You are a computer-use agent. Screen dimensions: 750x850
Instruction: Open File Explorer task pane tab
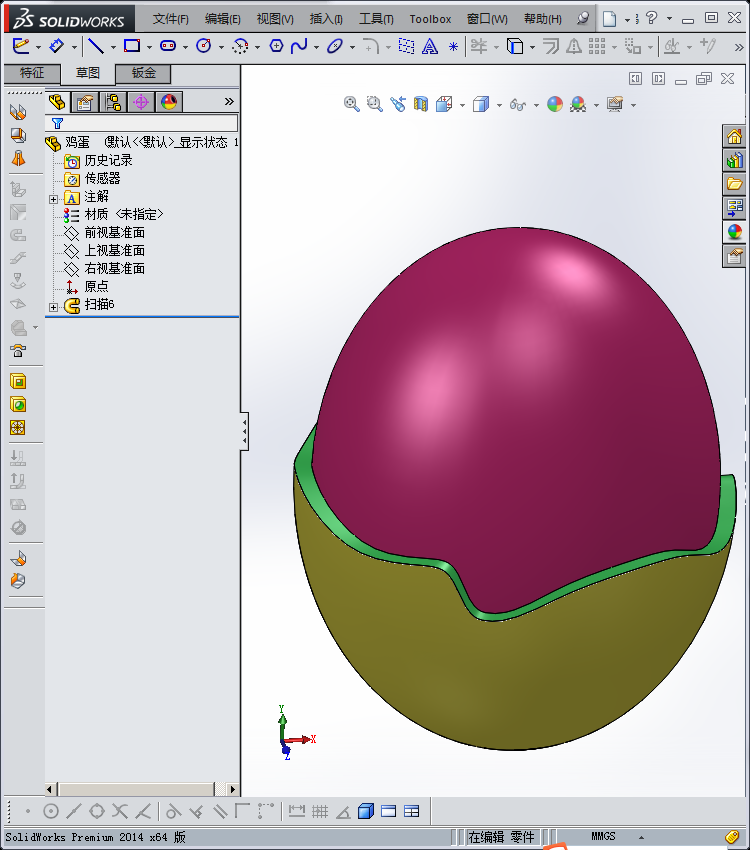pyautogui.click(x=734, y=184)
